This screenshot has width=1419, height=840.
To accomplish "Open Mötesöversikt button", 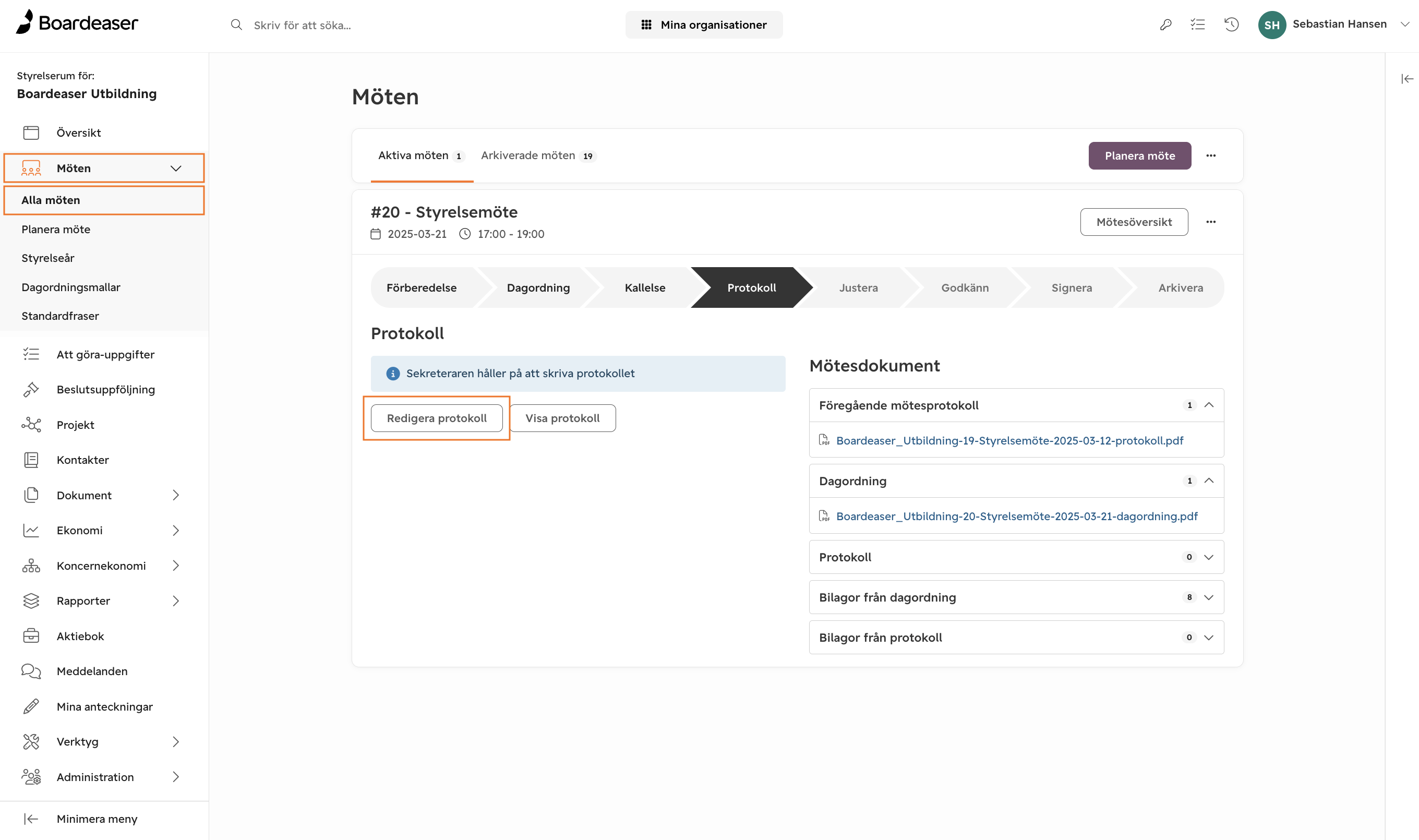I will [1134, 222].
